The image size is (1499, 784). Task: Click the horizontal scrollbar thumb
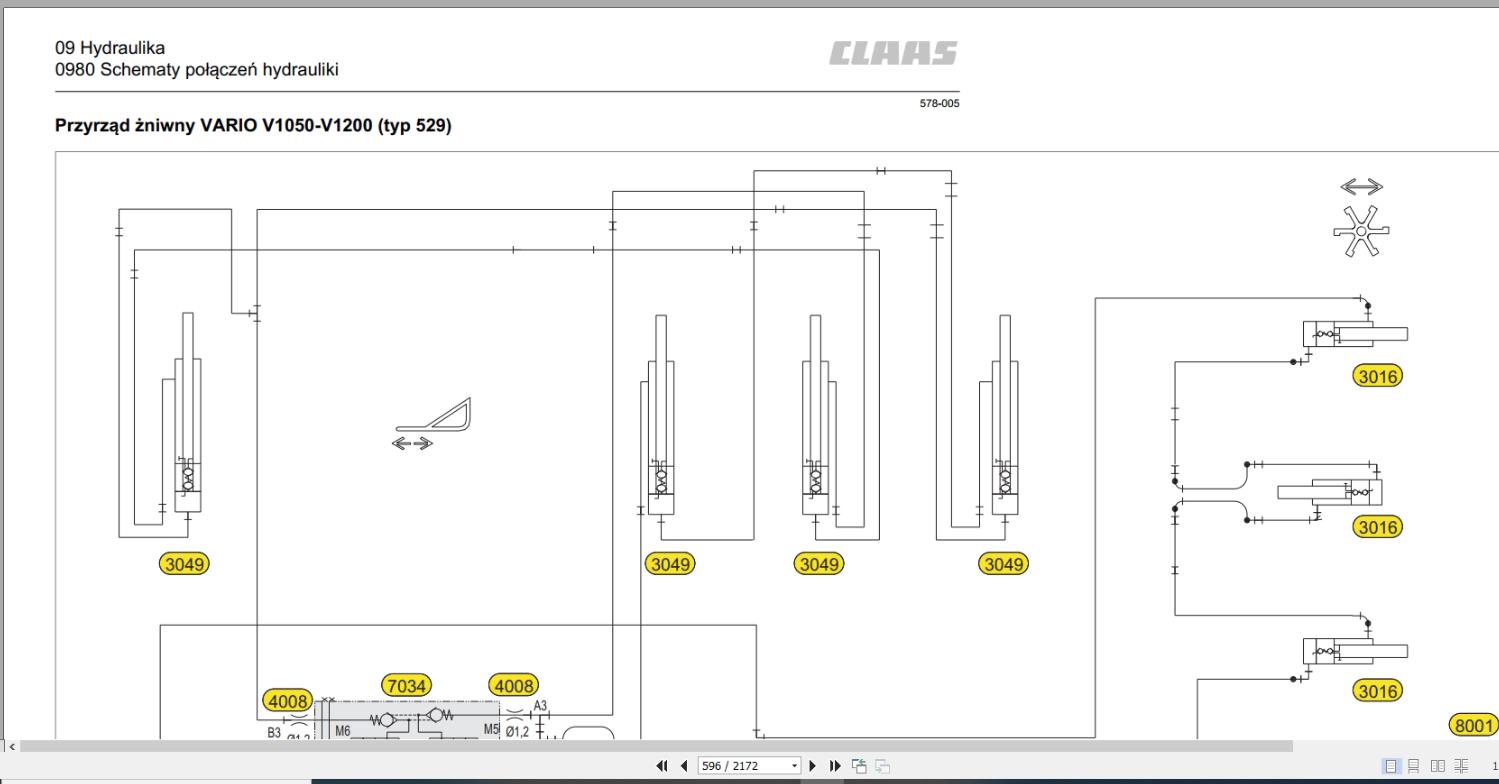tap(656, 746)
